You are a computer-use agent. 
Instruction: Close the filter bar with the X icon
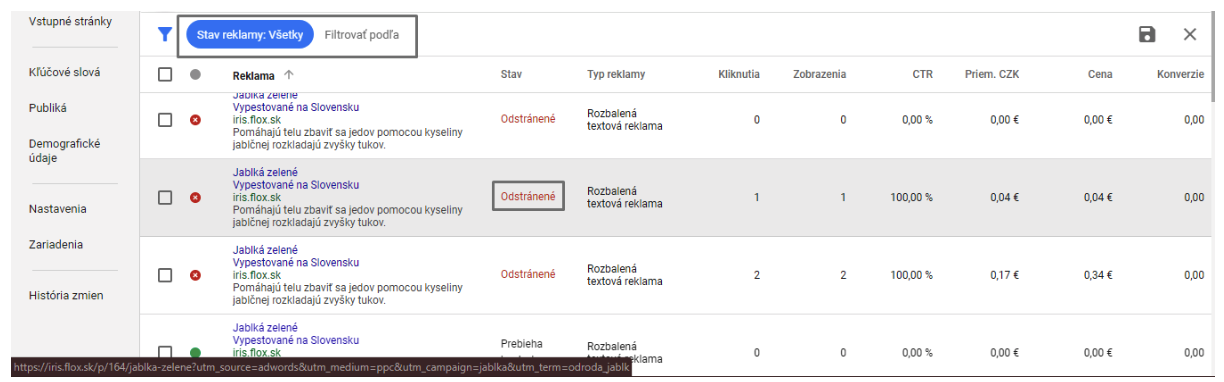pyautogui.click(x=1190, y=34)
